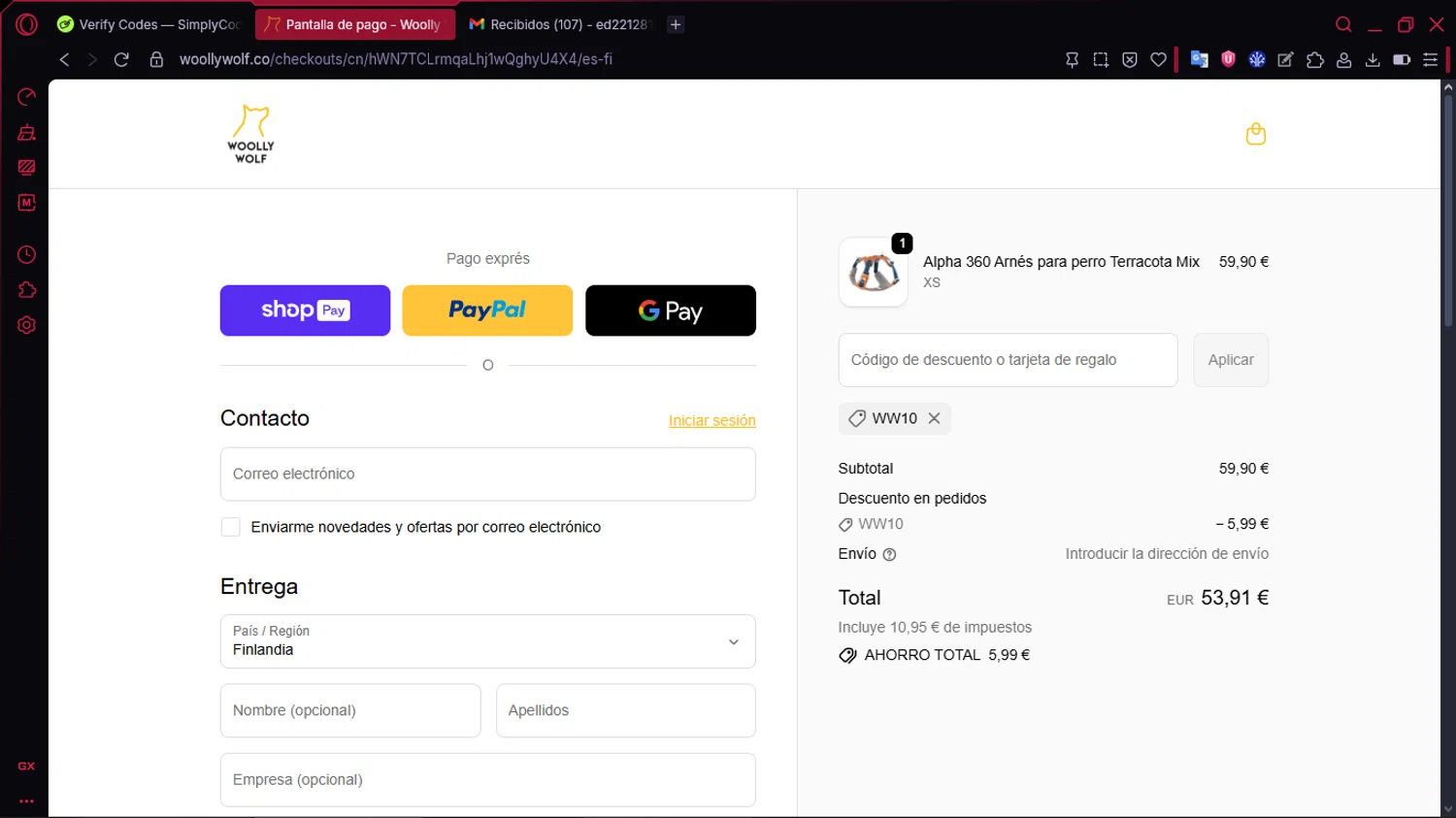The height and width of the screenshot is (818, 1456).
Task: Select the Incluye 10,95 € de impuestos text
Action: (x=935, y=628)
